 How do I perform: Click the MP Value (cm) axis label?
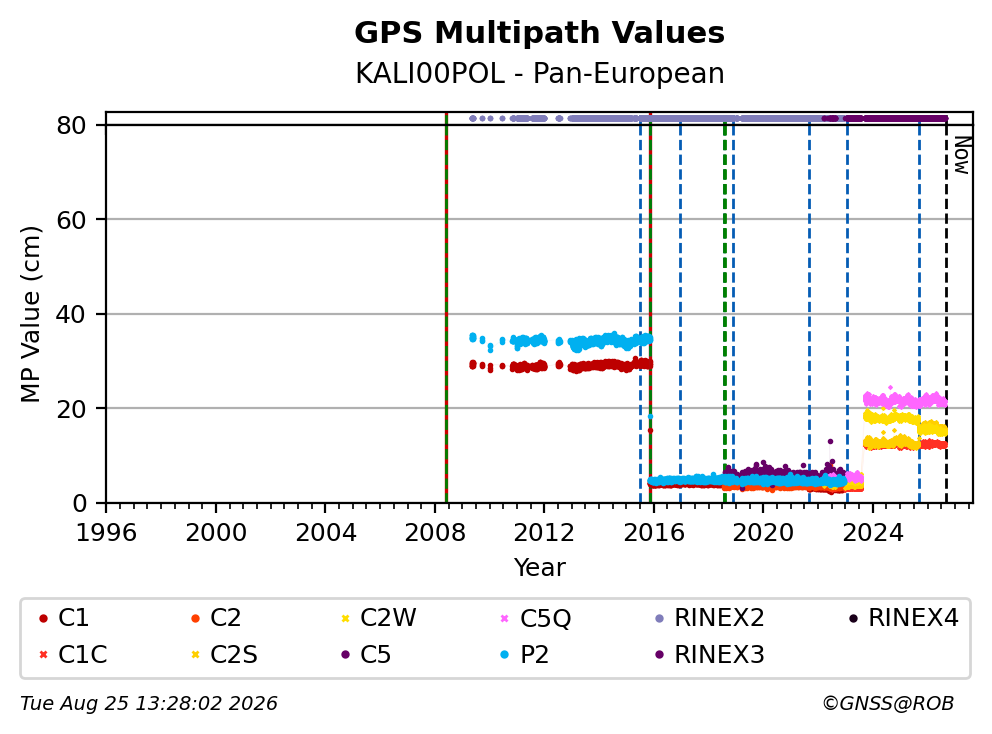30,314
